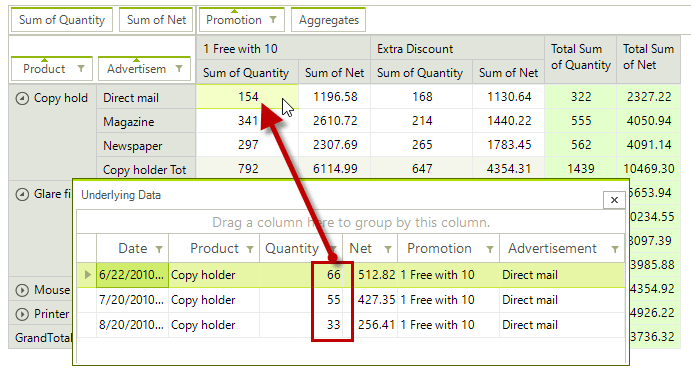Viewport: 691px width, 374px height.
Task: Open Net column filter in Underlying Data
Action: pyautogui.click(x=388, y=249)
